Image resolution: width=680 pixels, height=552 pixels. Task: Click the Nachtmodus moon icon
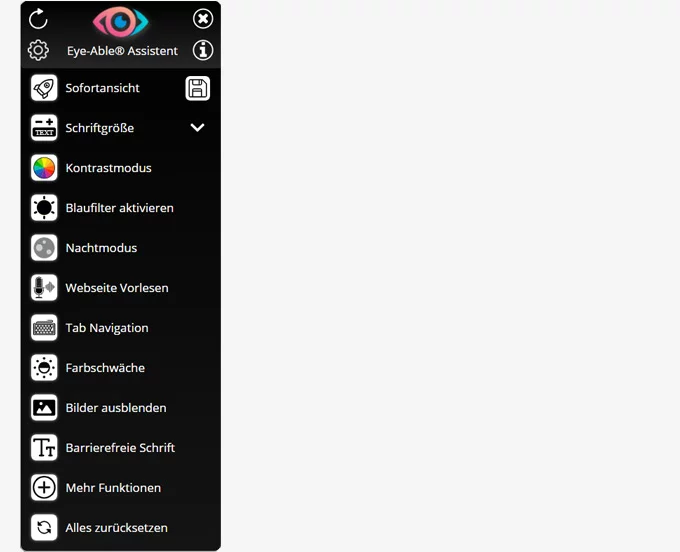[44, 248]
